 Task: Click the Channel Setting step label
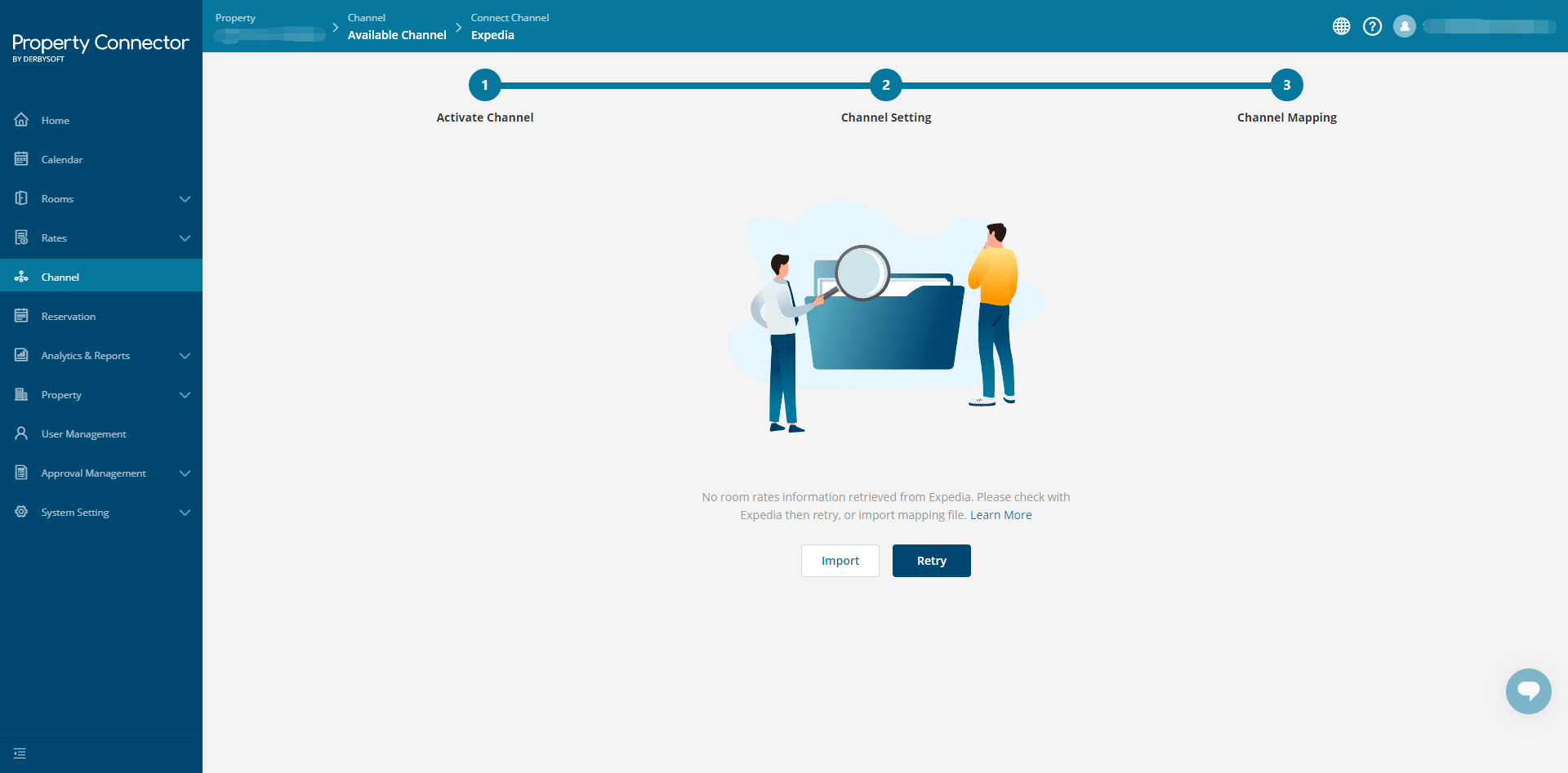pos(886,118)
